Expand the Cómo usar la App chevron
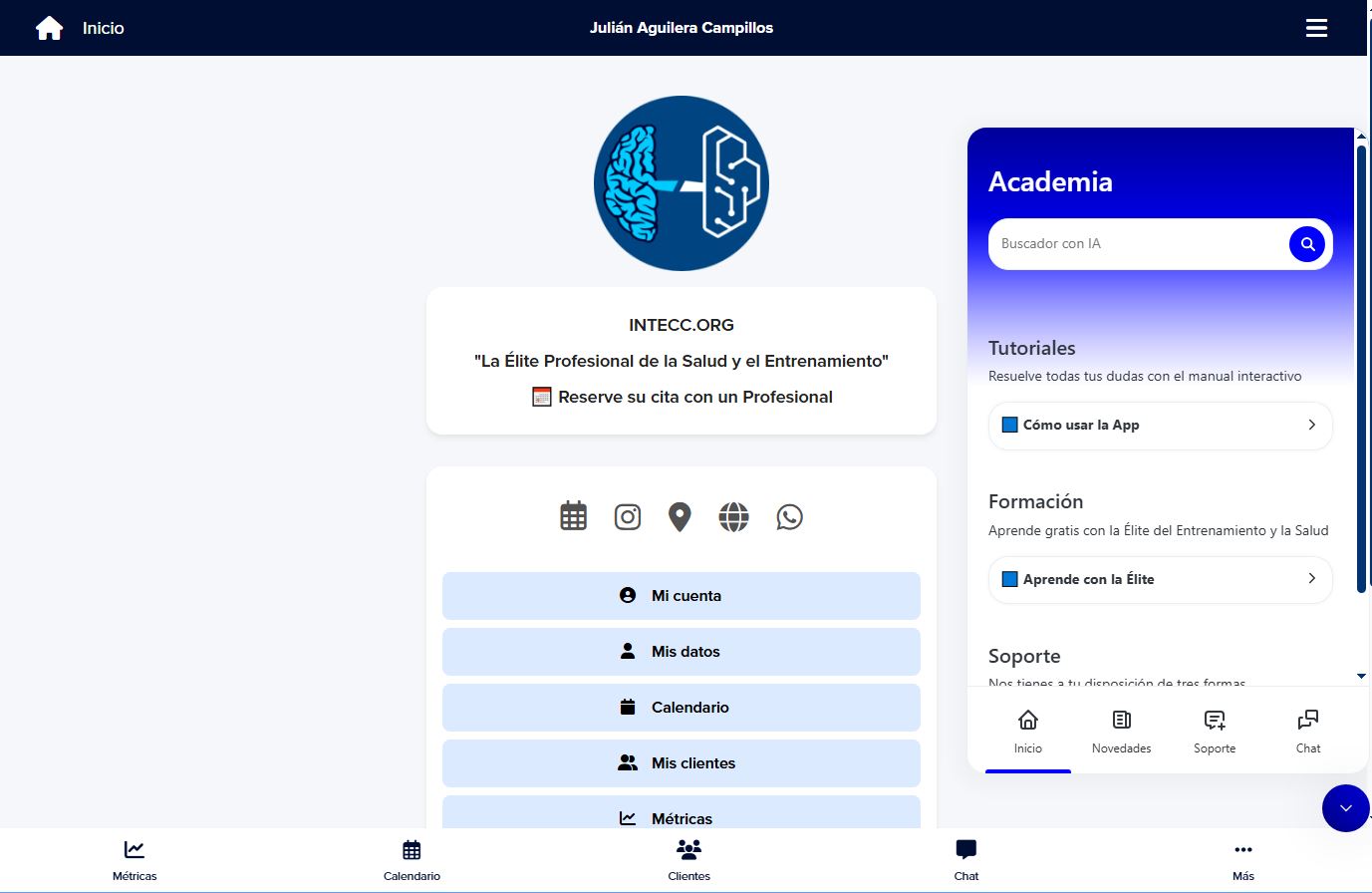Screen dimensions: 1372x893 pos(1311,425)
